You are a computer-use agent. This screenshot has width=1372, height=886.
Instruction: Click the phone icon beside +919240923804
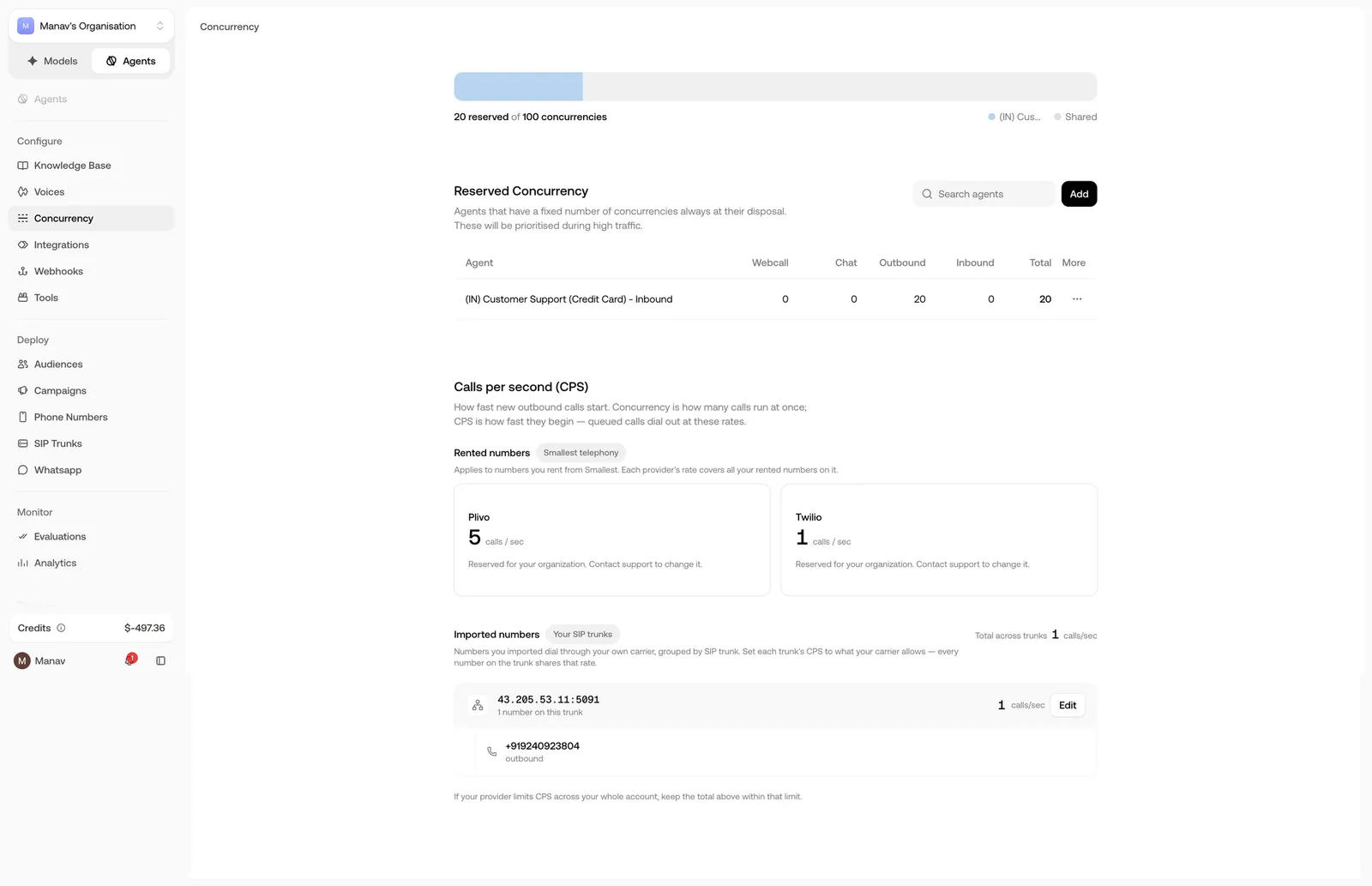(491, 752)
